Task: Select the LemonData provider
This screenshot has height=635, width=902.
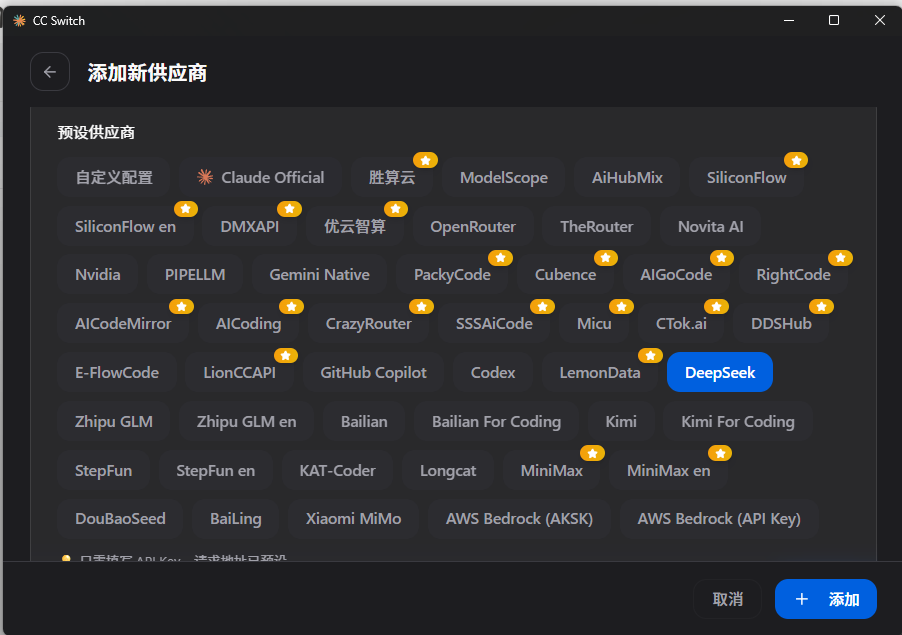Action: click(600, 372)
